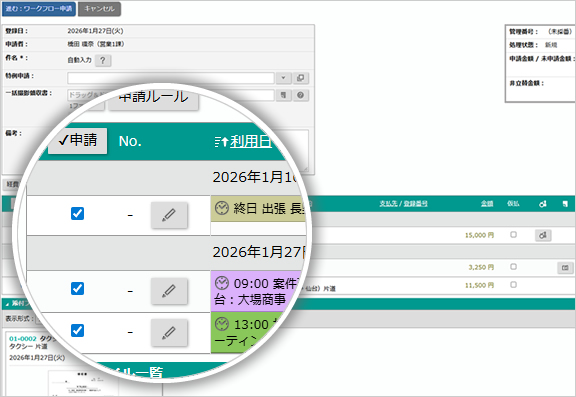Edit the 終日 出張 row with pencil icon

[x=169, y=215]
